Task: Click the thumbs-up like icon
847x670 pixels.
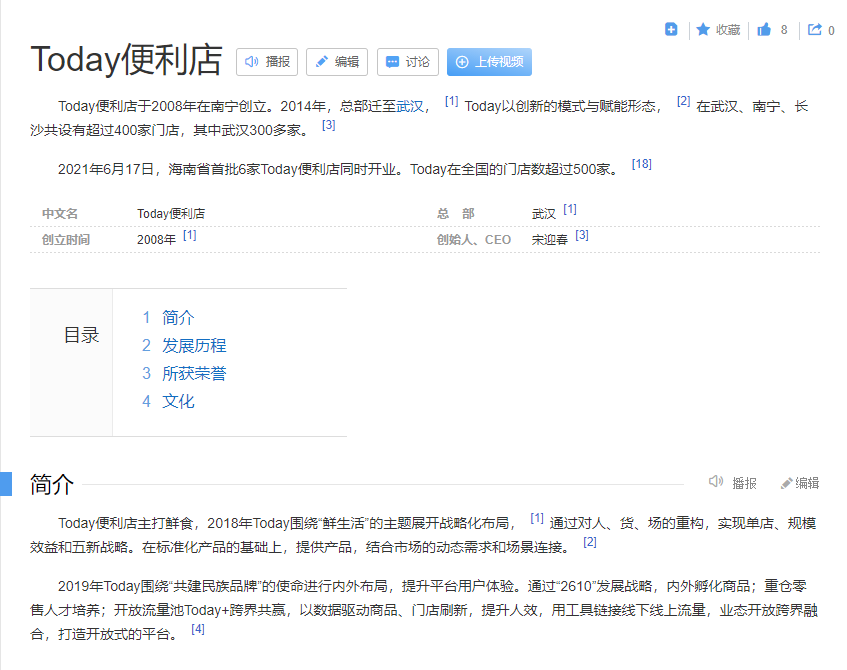Action: (764, 29)
